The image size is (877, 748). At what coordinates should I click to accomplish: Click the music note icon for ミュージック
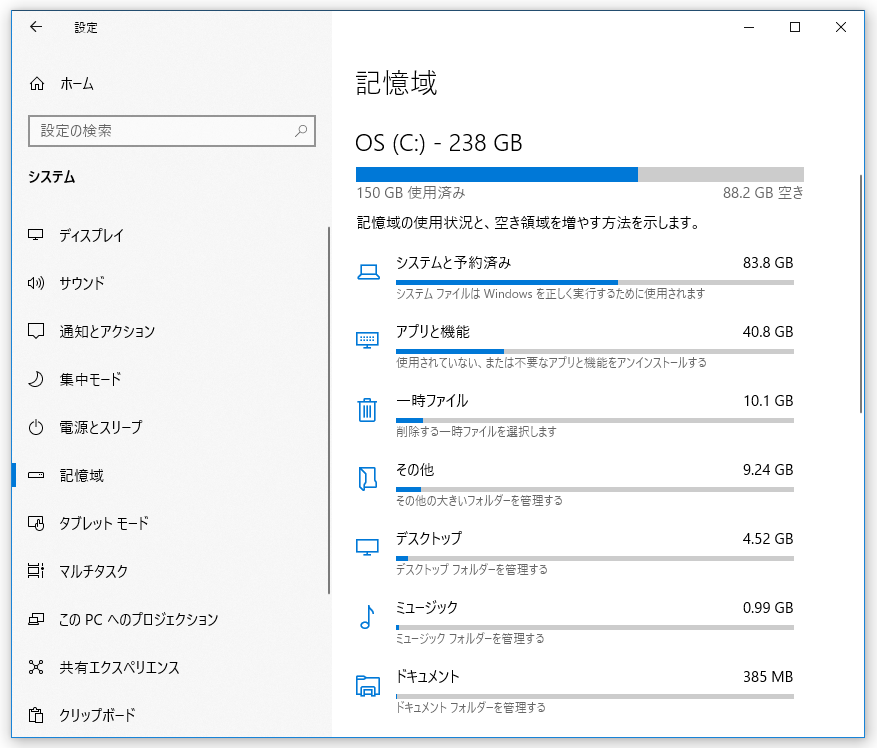click(x=367, y=616)
